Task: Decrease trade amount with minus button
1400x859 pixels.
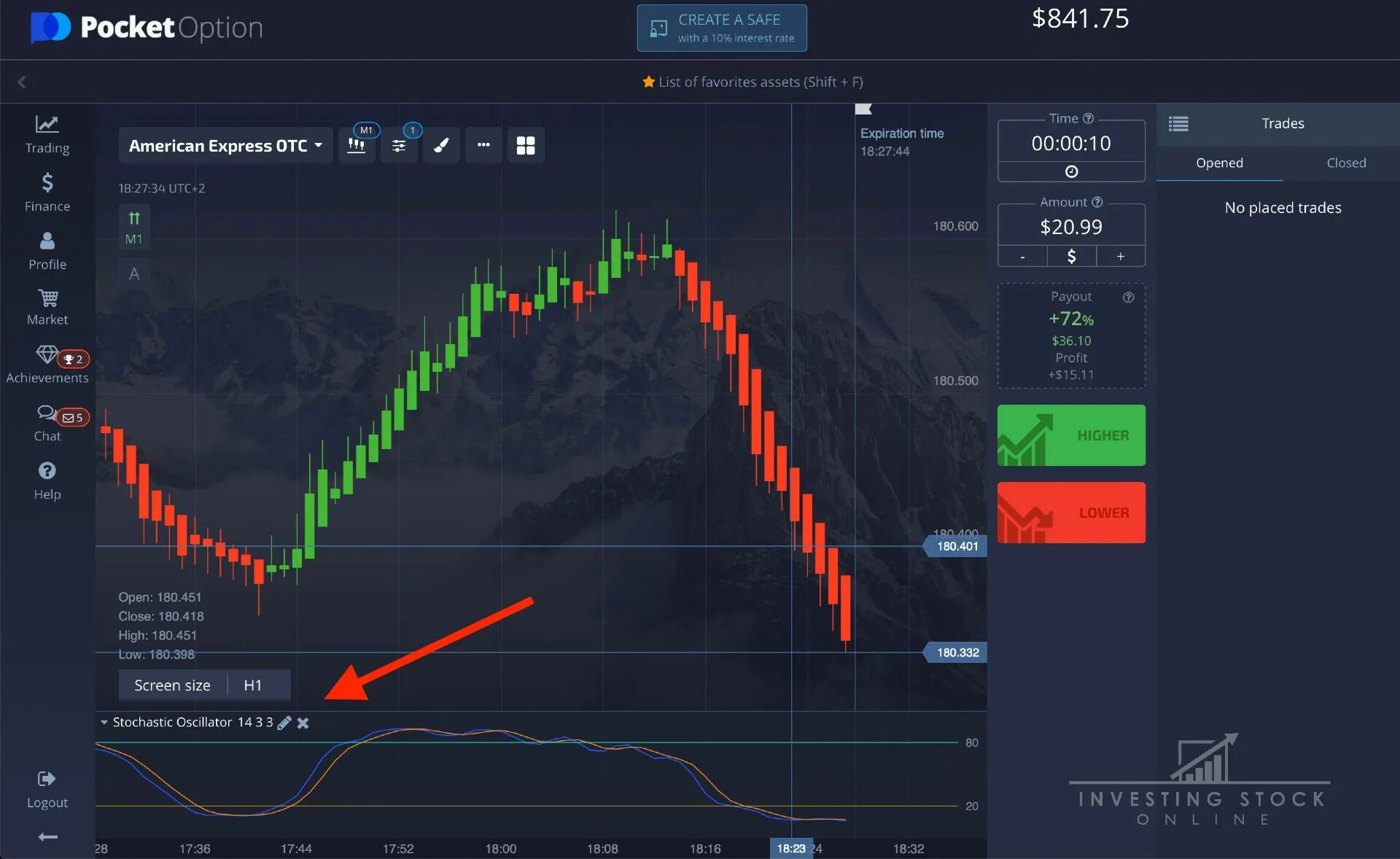Action: point(1022,257)
